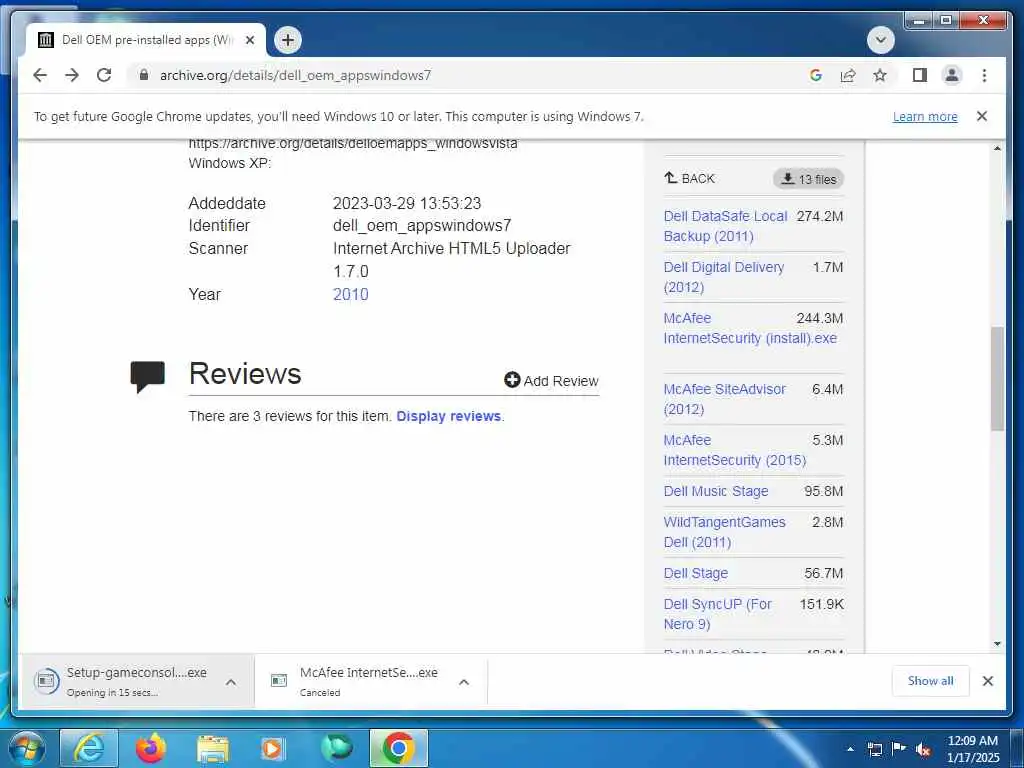Open Windows Media Player from taskbar
The image size is (1024, 768).
point(273,748)
